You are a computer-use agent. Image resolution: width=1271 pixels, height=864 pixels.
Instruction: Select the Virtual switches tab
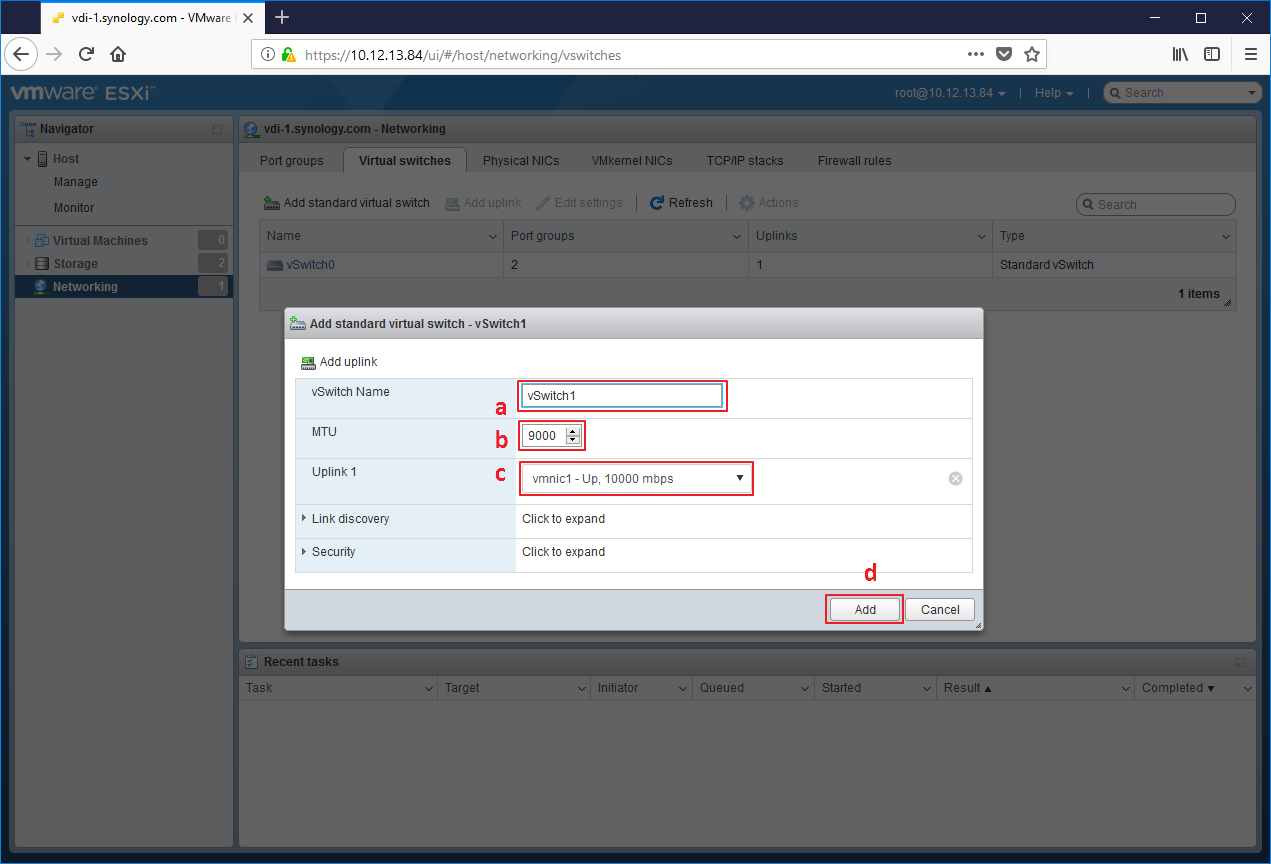405,160
